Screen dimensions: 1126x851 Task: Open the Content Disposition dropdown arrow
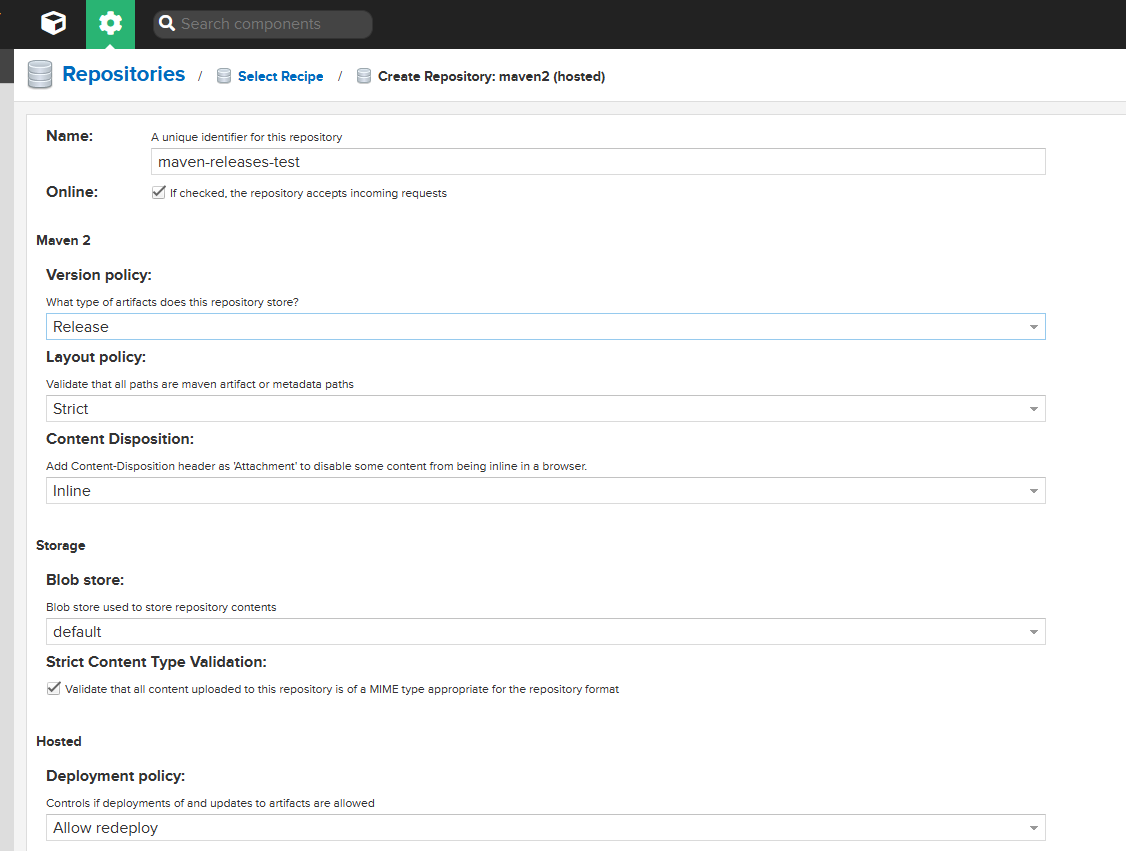[x=1033, y=490]
